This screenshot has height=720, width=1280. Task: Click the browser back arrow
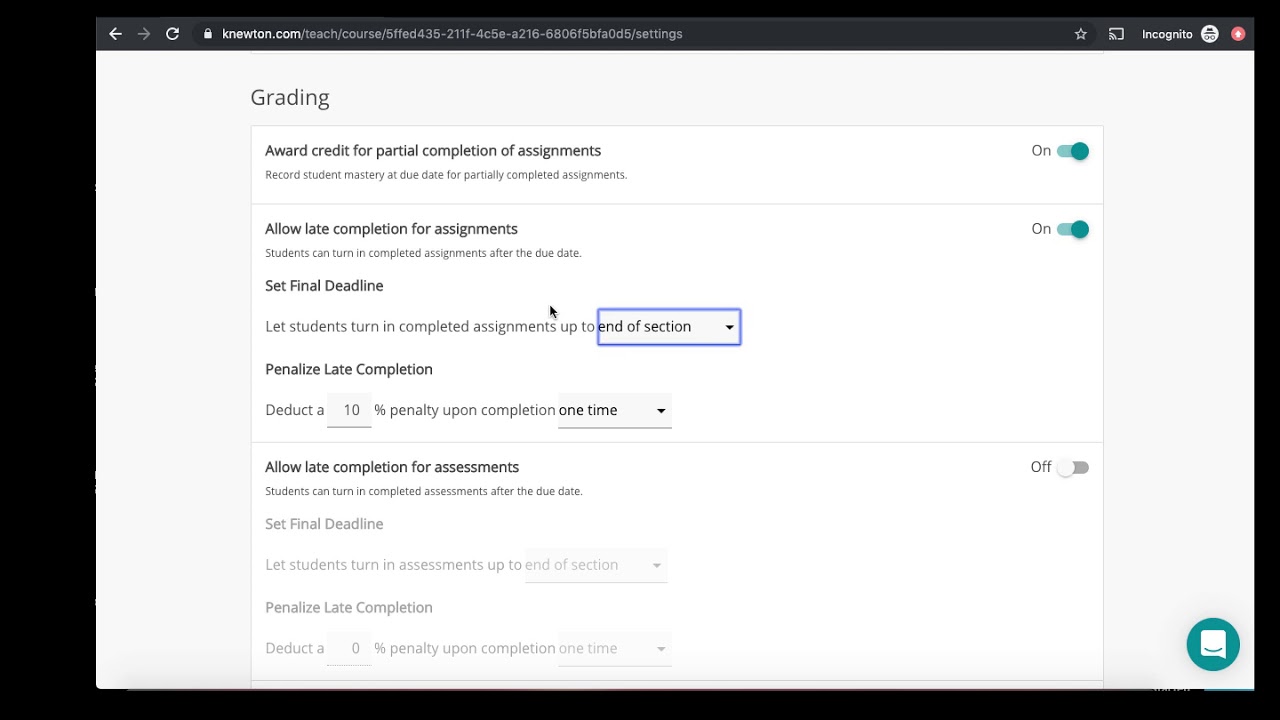coord(115,34)
